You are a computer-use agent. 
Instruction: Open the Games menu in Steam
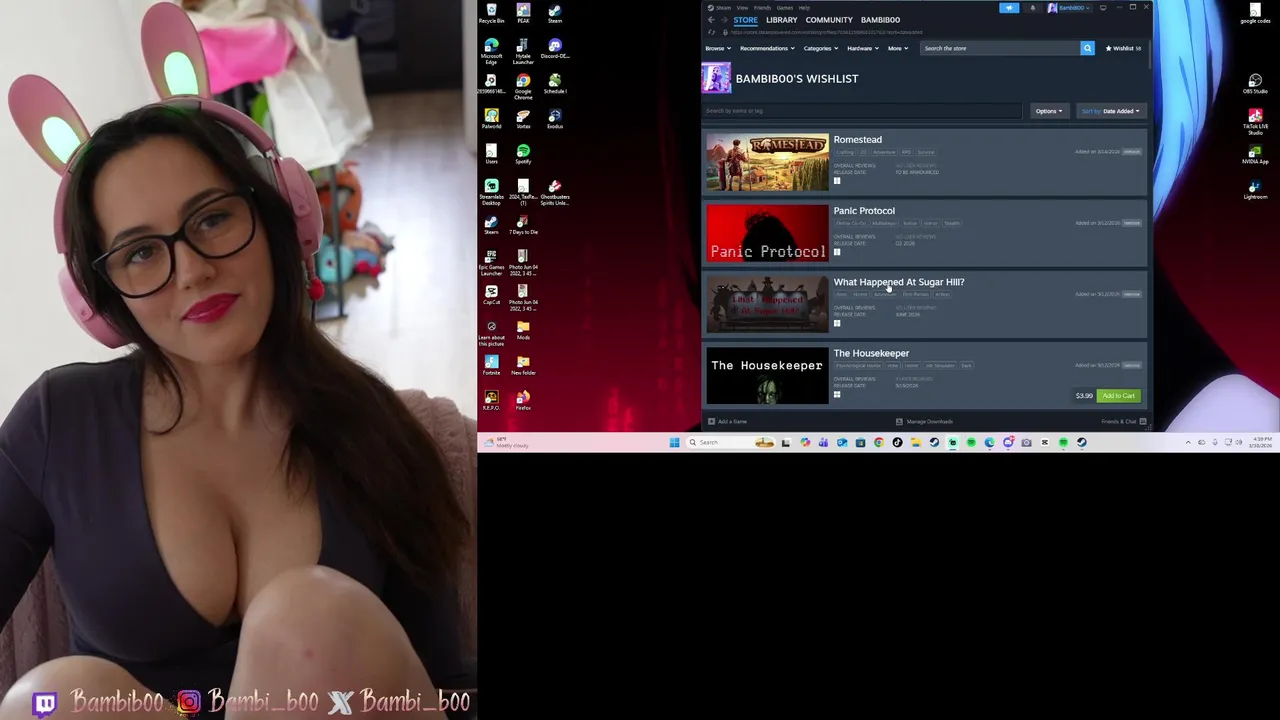coord(785,8)
